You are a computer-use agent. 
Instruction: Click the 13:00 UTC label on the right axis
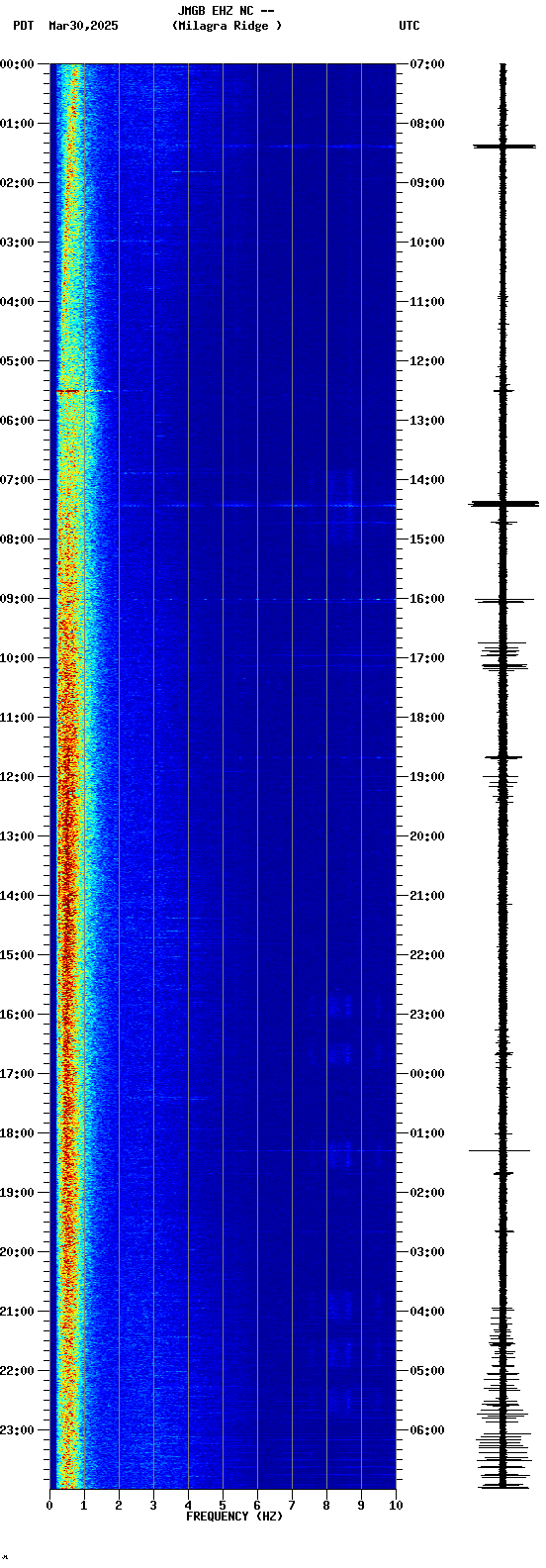pos(427,421)
